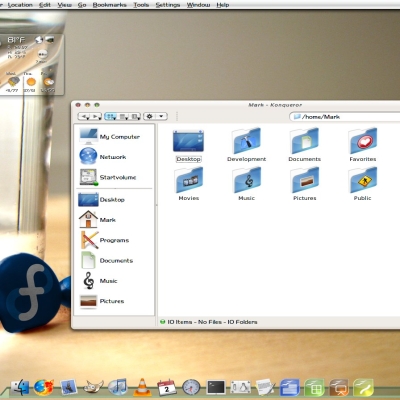400x400 pixels.
Task: Launch the blue office writer dock icon
Action: [x=290, y=387]
